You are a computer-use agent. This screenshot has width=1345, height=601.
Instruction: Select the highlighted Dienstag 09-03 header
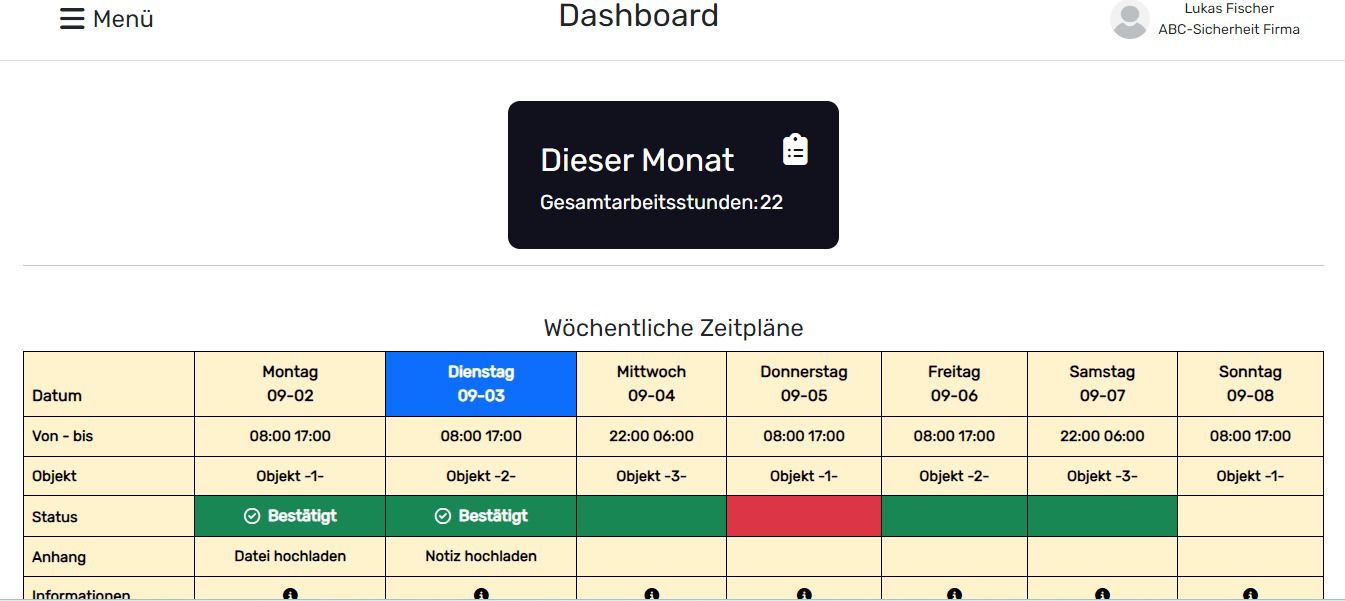click(481, 384)
